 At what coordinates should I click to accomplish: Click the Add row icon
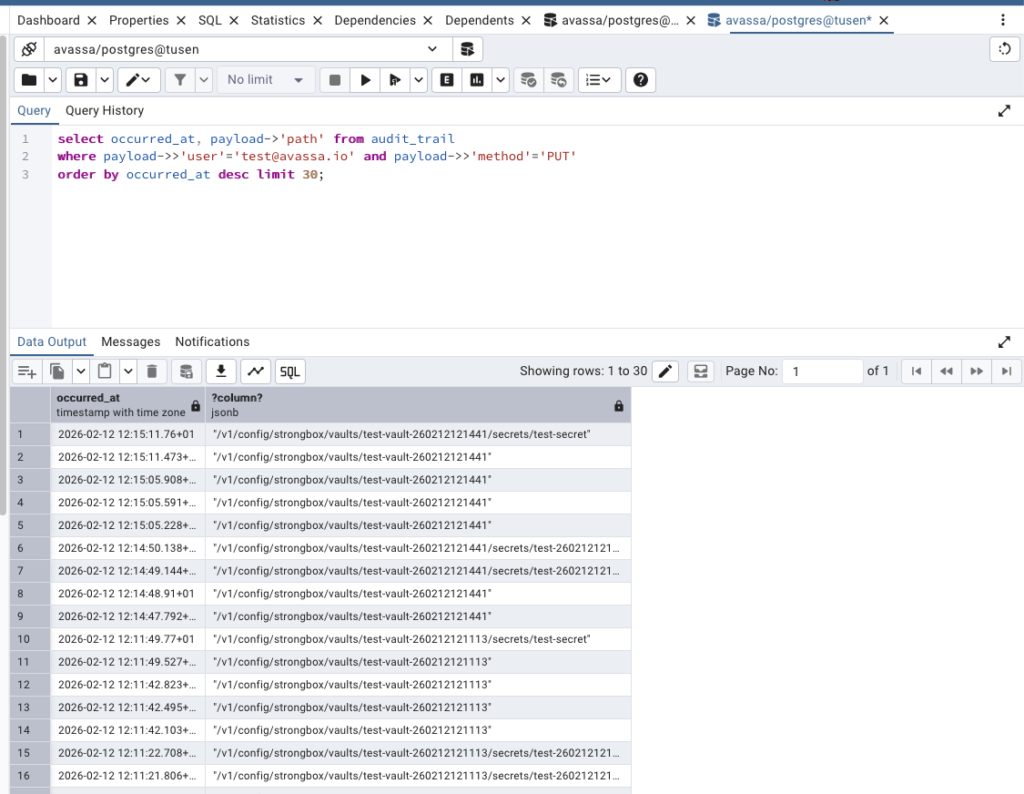coord(27,372)
